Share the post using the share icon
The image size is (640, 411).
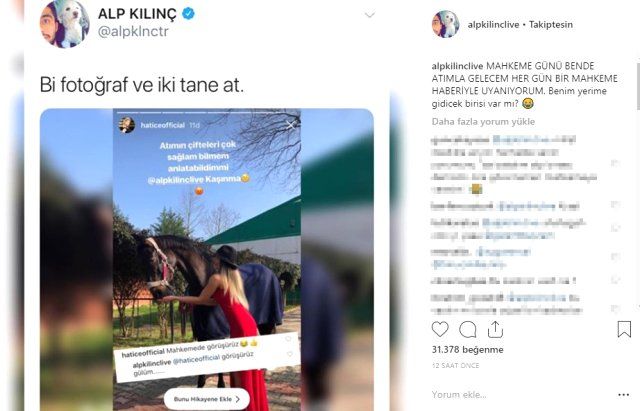point(495,329)
